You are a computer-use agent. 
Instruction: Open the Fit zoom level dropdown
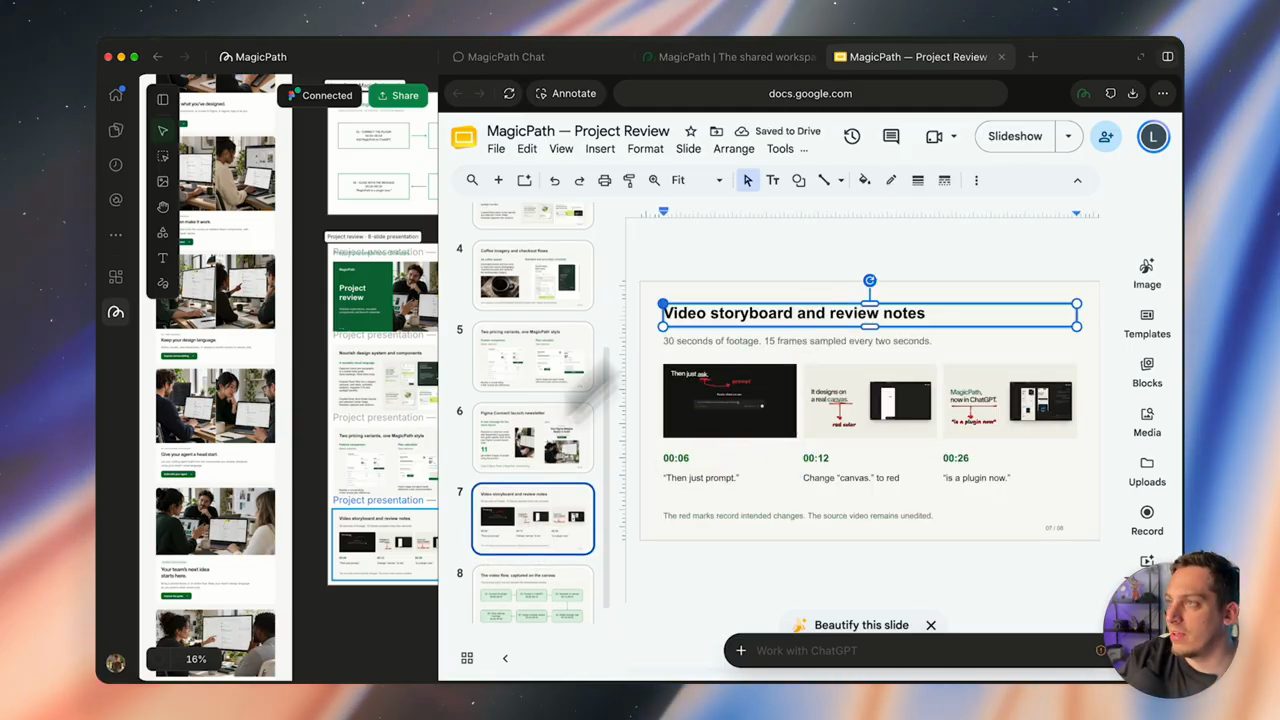pyautogui.click(x=697, y=180)
